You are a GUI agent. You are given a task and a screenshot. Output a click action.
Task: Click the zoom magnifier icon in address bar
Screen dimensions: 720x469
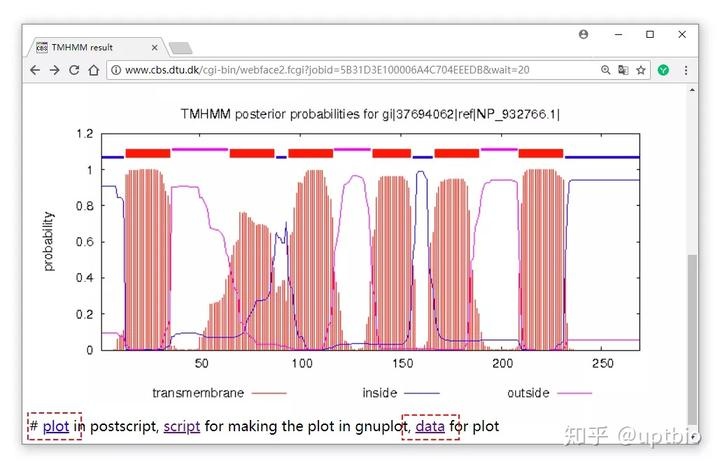605,70
